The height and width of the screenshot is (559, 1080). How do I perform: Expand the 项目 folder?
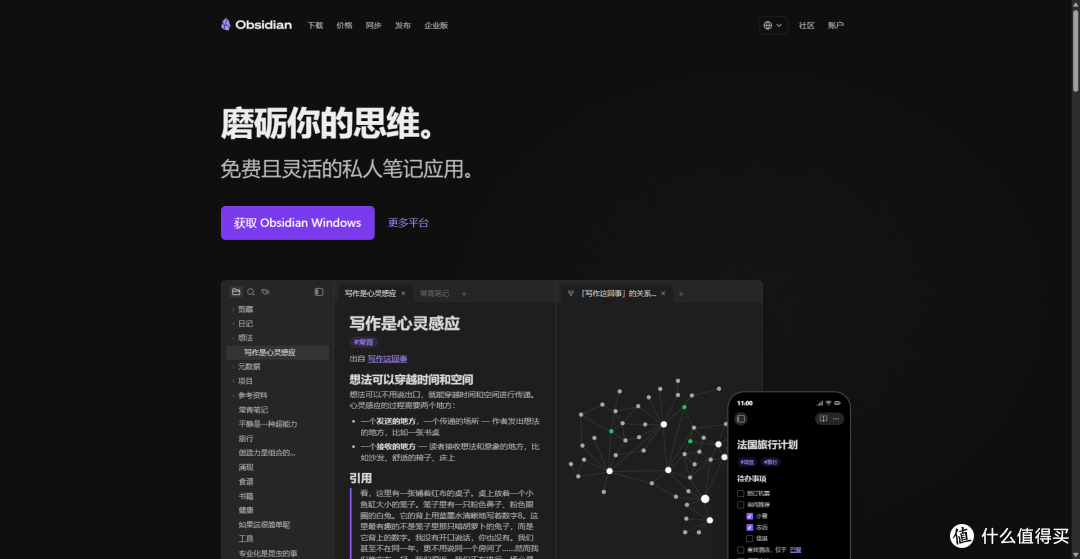(233, 381)
